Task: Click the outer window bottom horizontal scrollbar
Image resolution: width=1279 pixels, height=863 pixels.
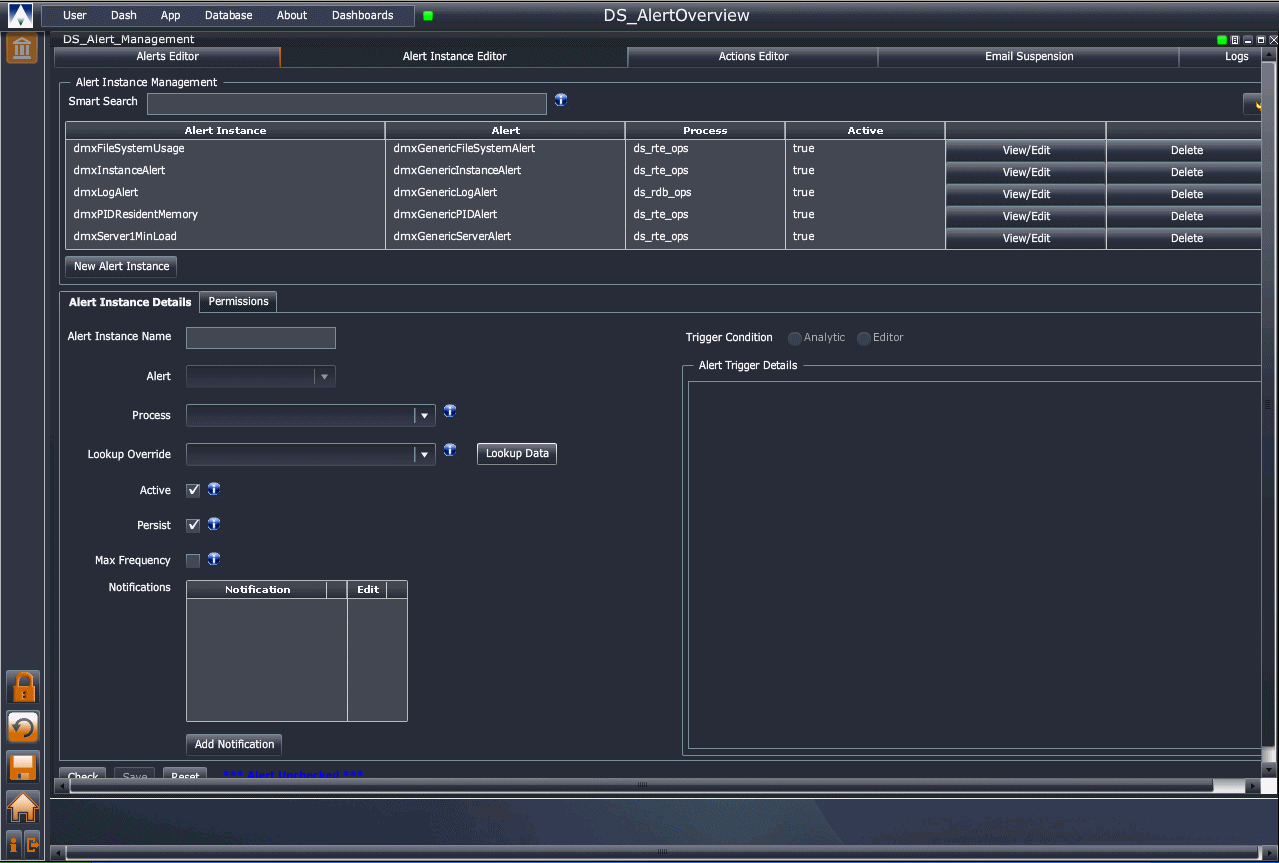Action: pyautogui.click(x=664, y=853)
